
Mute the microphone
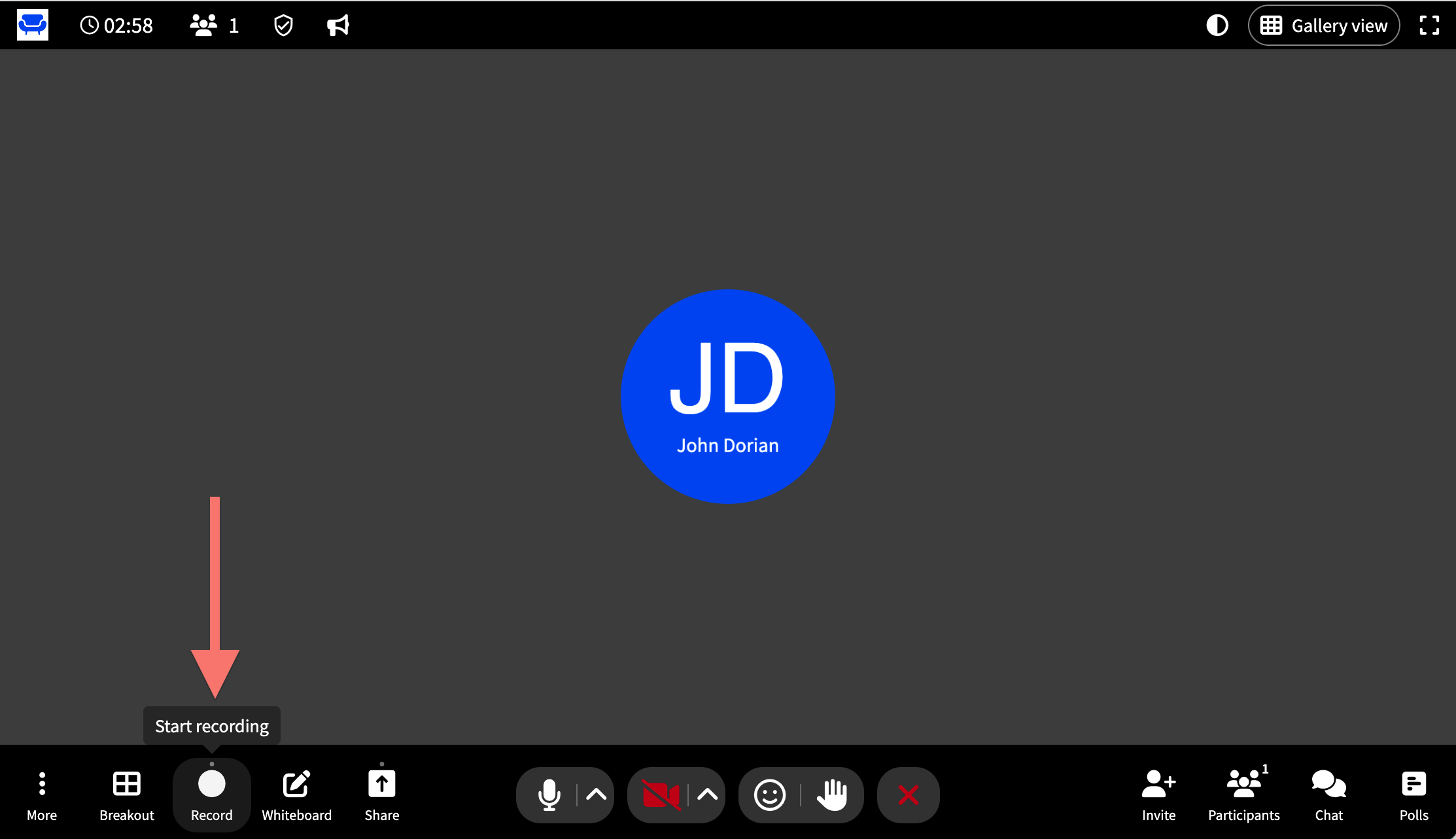[549, 795]
